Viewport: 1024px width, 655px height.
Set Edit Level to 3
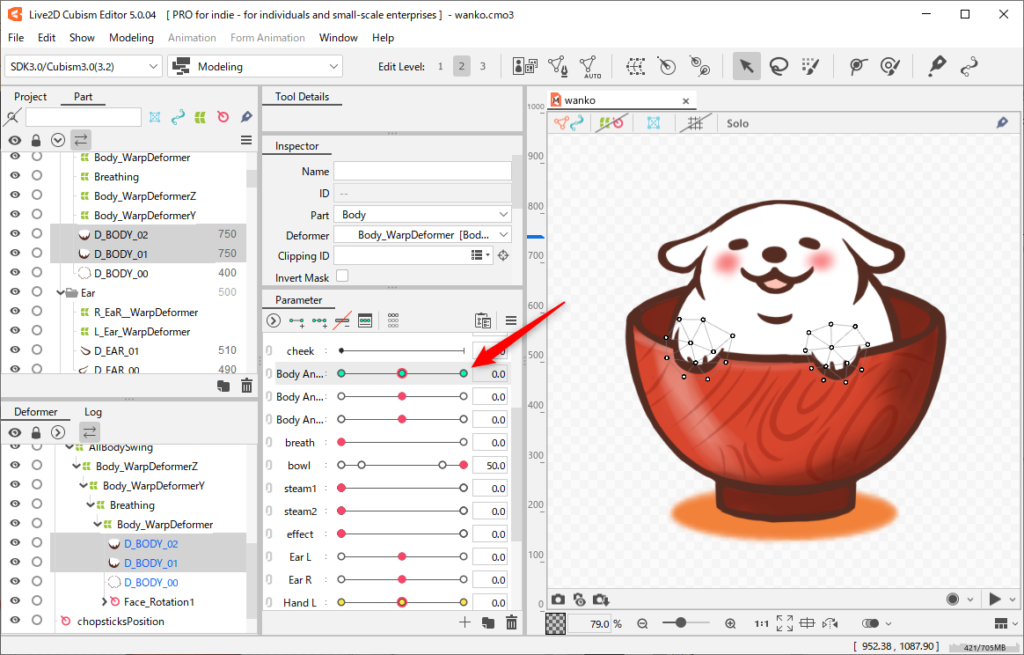coord(482,67)
